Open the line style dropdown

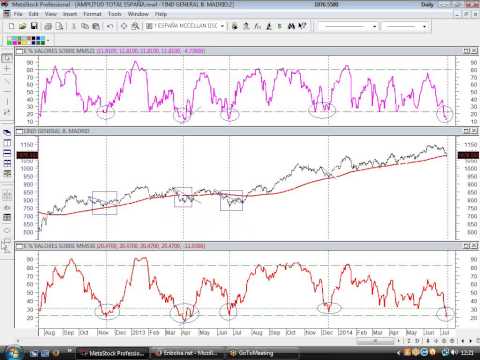[374, 26]
